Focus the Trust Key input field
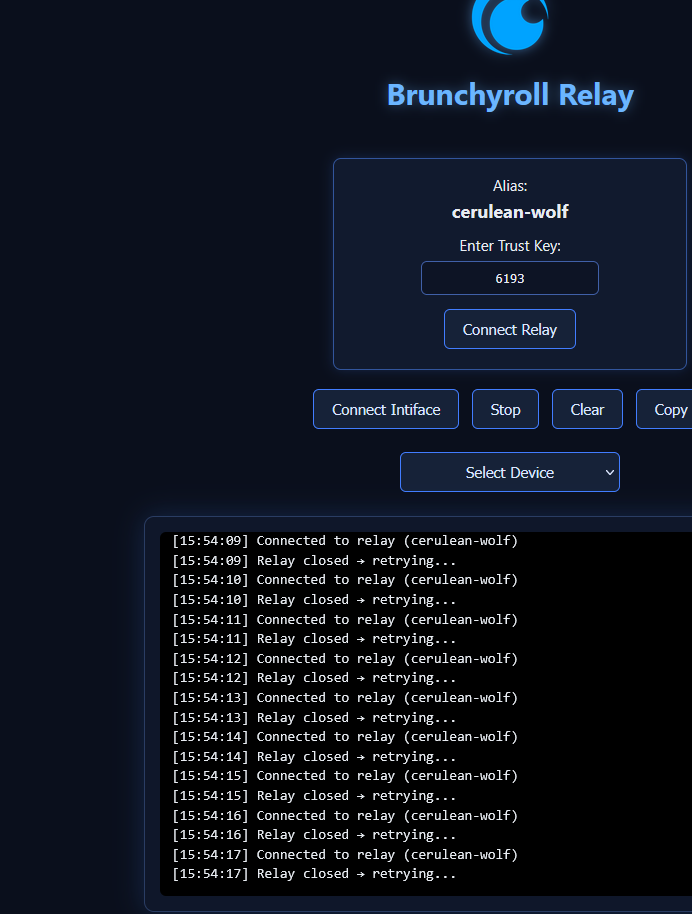This screenshot has width=692, height=914. coord(510,278)
